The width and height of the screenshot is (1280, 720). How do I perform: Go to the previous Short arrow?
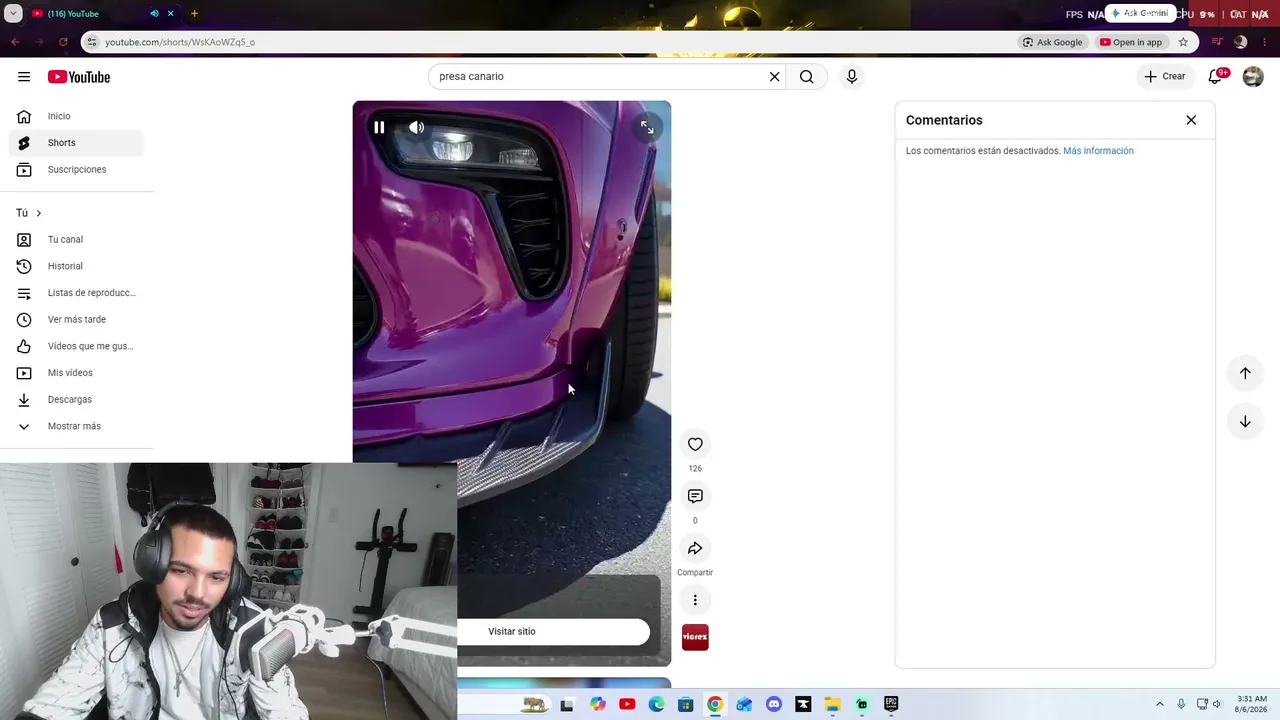coord(1245,373)
